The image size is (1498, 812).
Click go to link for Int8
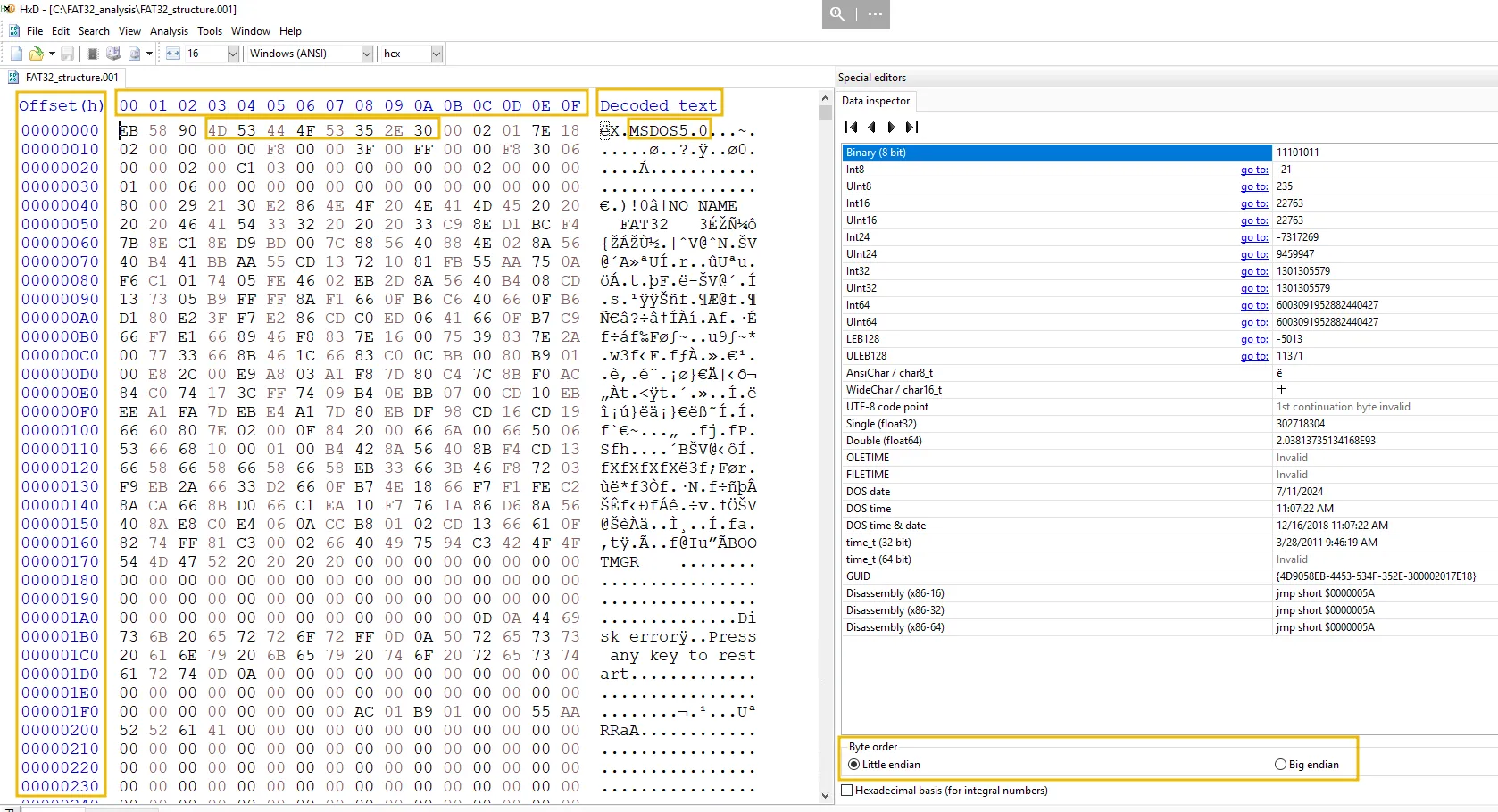(x=1254, y=170)
